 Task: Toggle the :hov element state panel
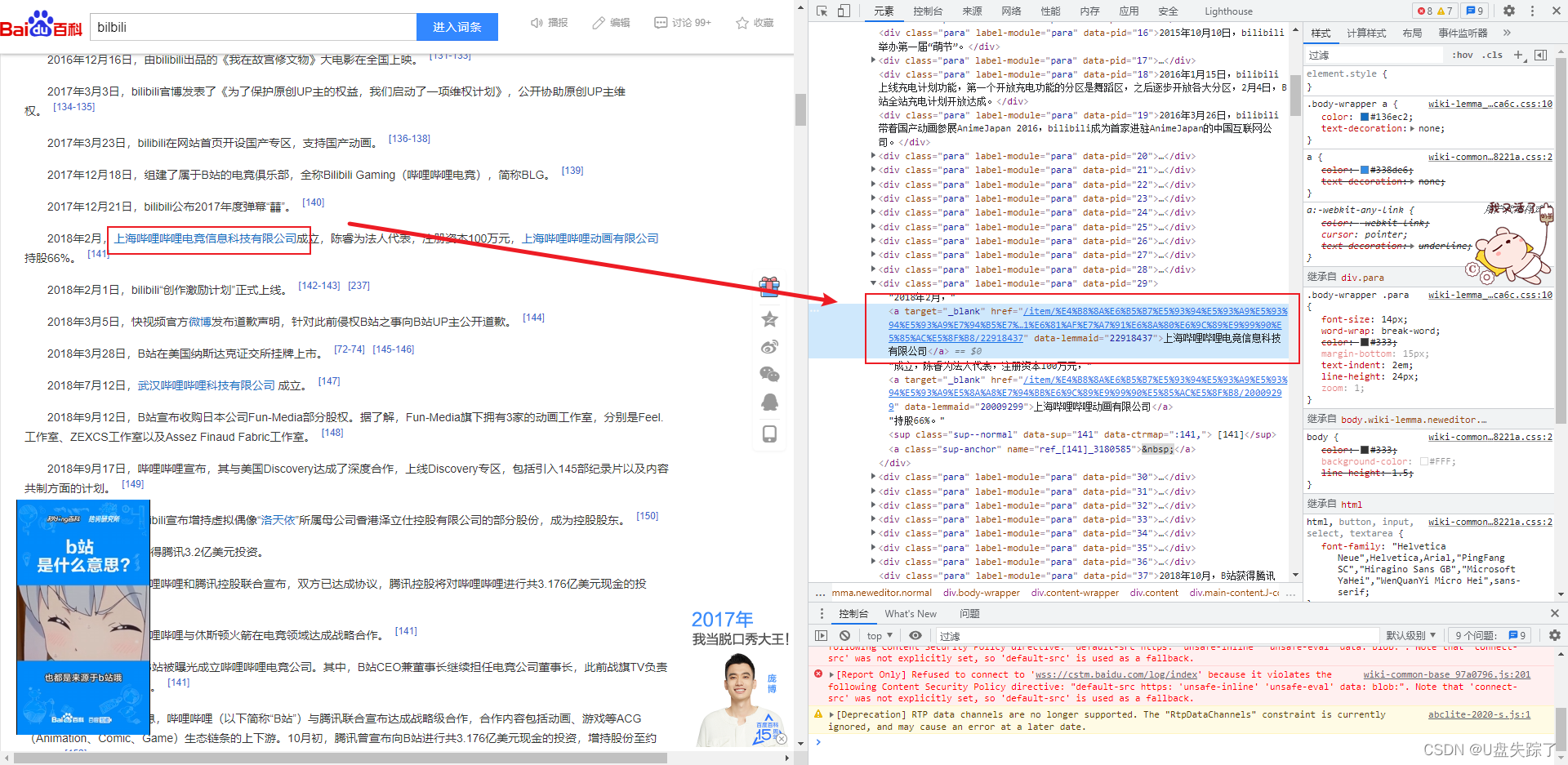pyautogui.click(x=1463, y=56)
